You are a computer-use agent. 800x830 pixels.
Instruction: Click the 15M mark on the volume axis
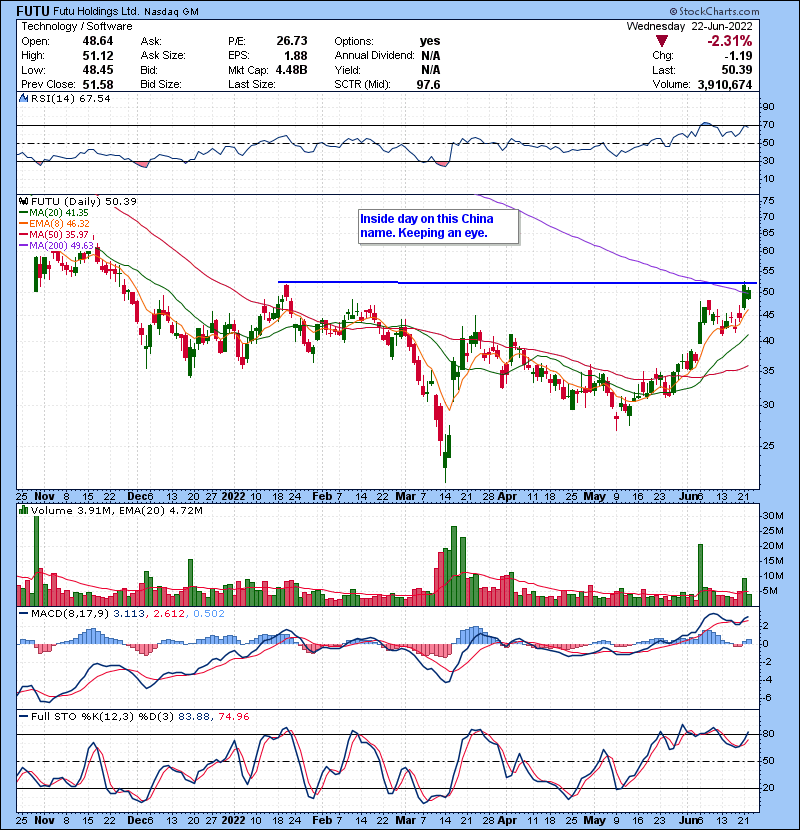coord(772,561)
